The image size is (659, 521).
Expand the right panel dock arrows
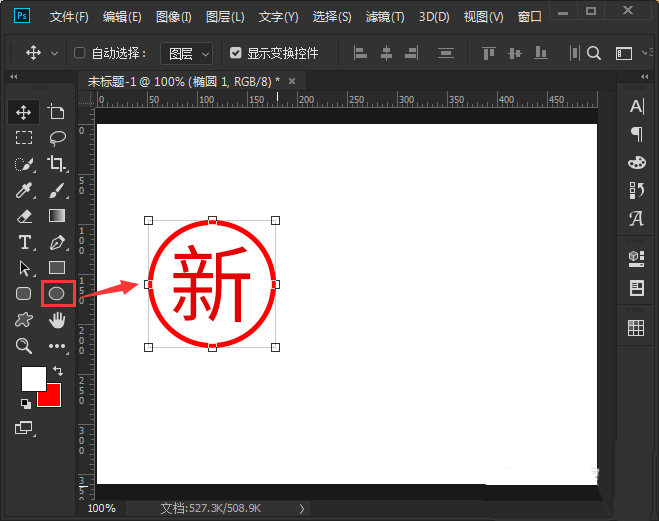pos(645,76)
